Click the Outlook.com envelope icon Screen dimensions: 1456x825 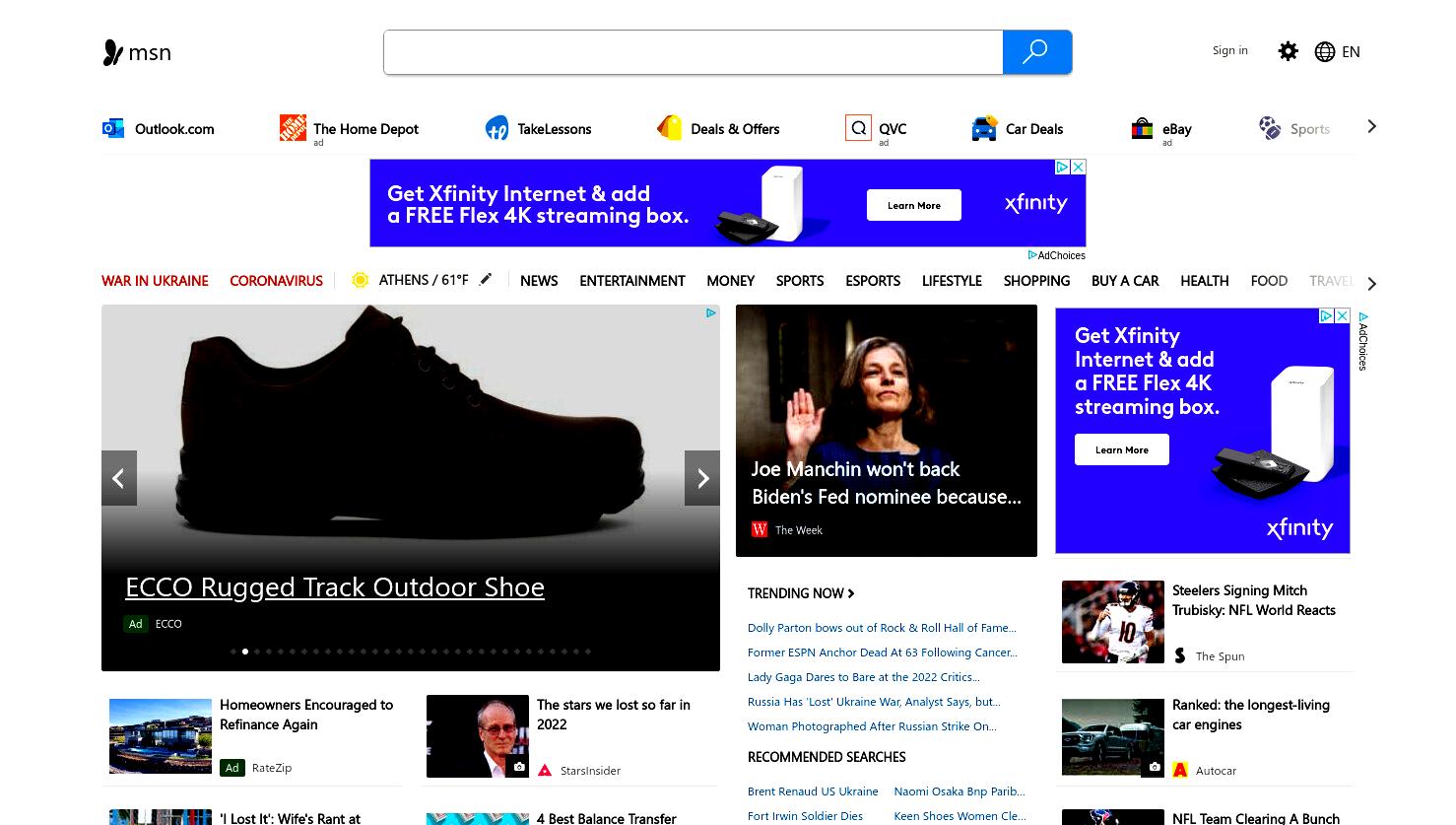pyautogui.click(x=113, y=128)
